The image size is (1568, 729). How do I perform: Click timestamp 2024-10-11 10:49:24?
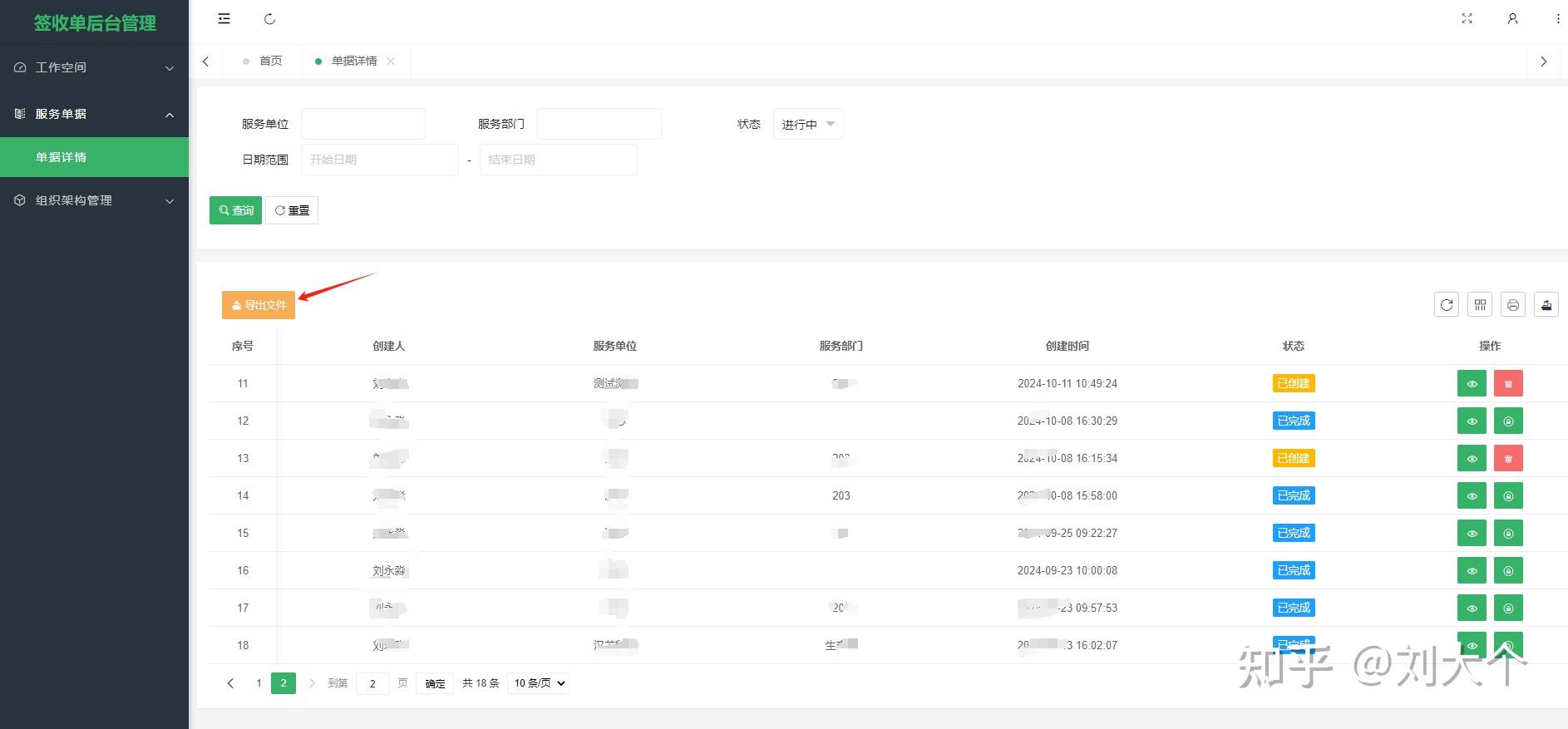(1068, 383)
